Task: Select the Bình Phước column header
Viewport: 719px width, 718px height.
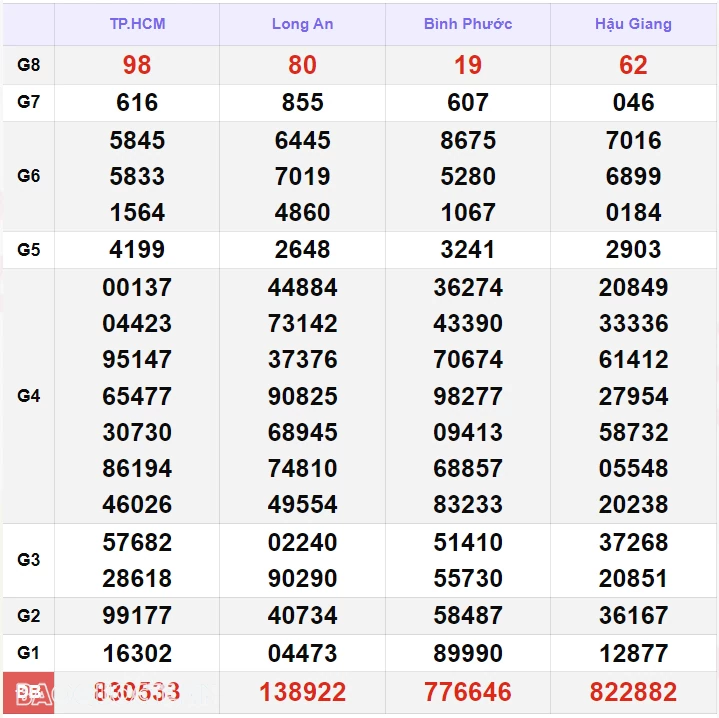Action: [467, 24]
